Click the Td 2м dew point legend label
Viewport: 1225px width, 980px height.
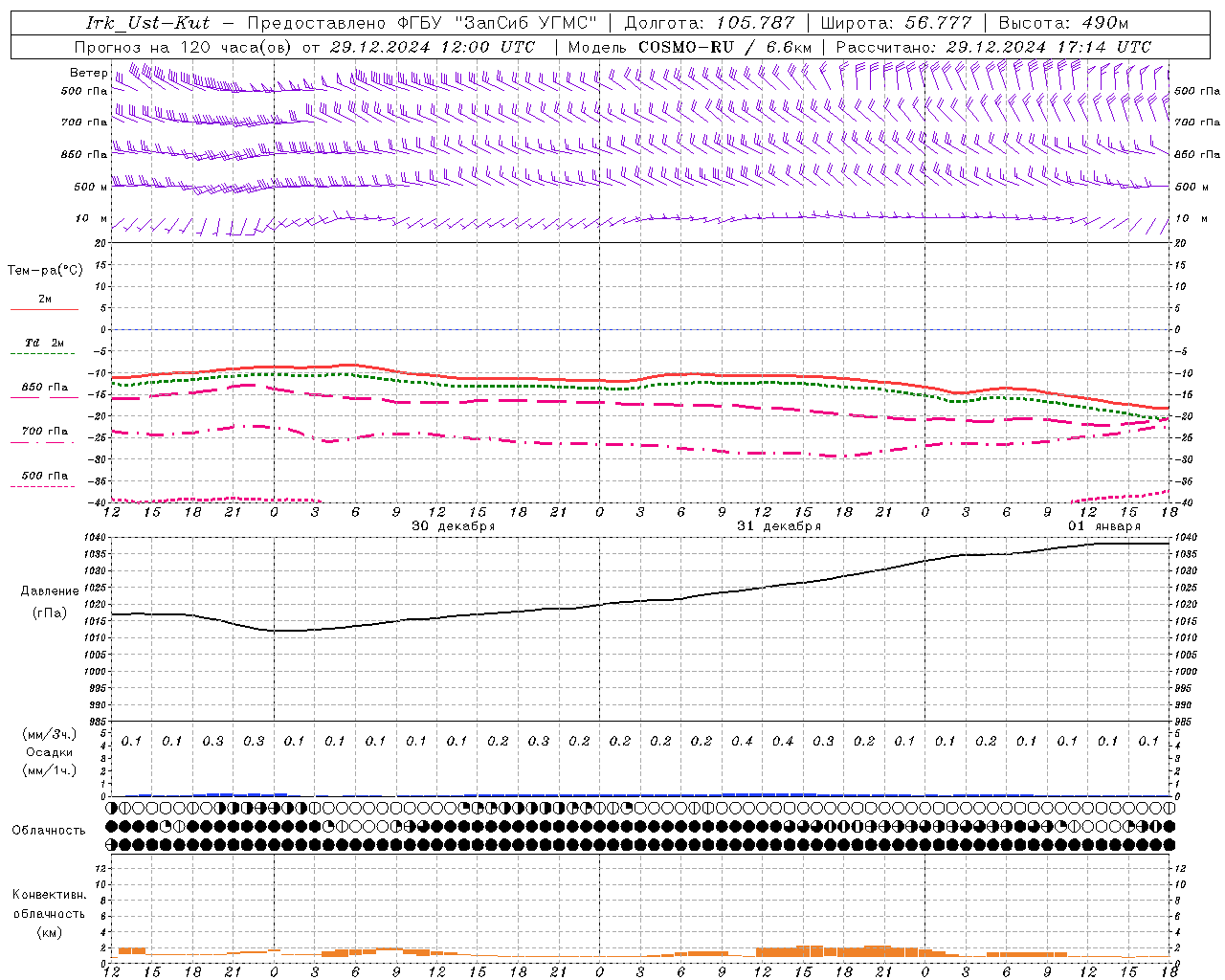pyautogui.click(x=44, y=343)
